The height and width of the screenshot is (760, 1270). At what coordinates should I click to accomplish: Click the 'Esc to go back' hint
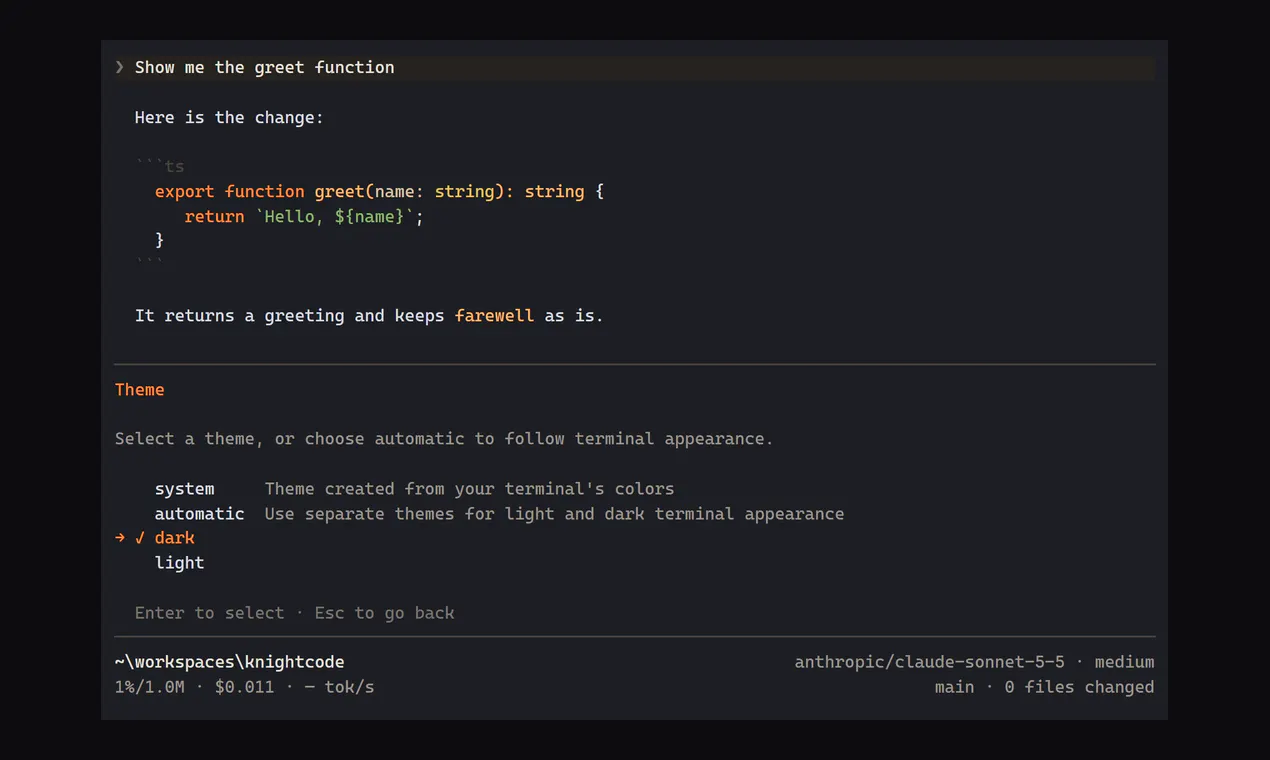click(384, 613)
